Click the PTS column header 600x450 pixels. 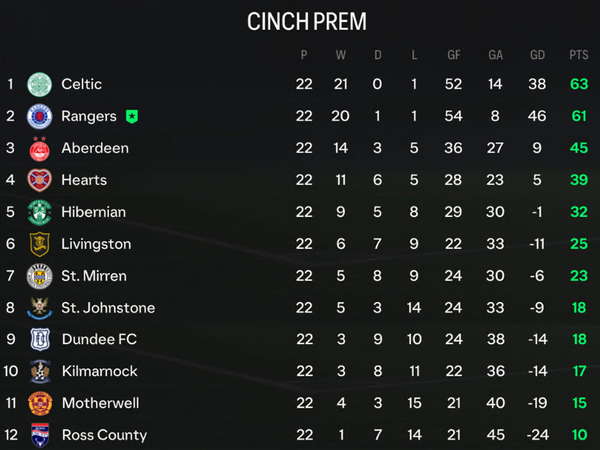point(579,55)
